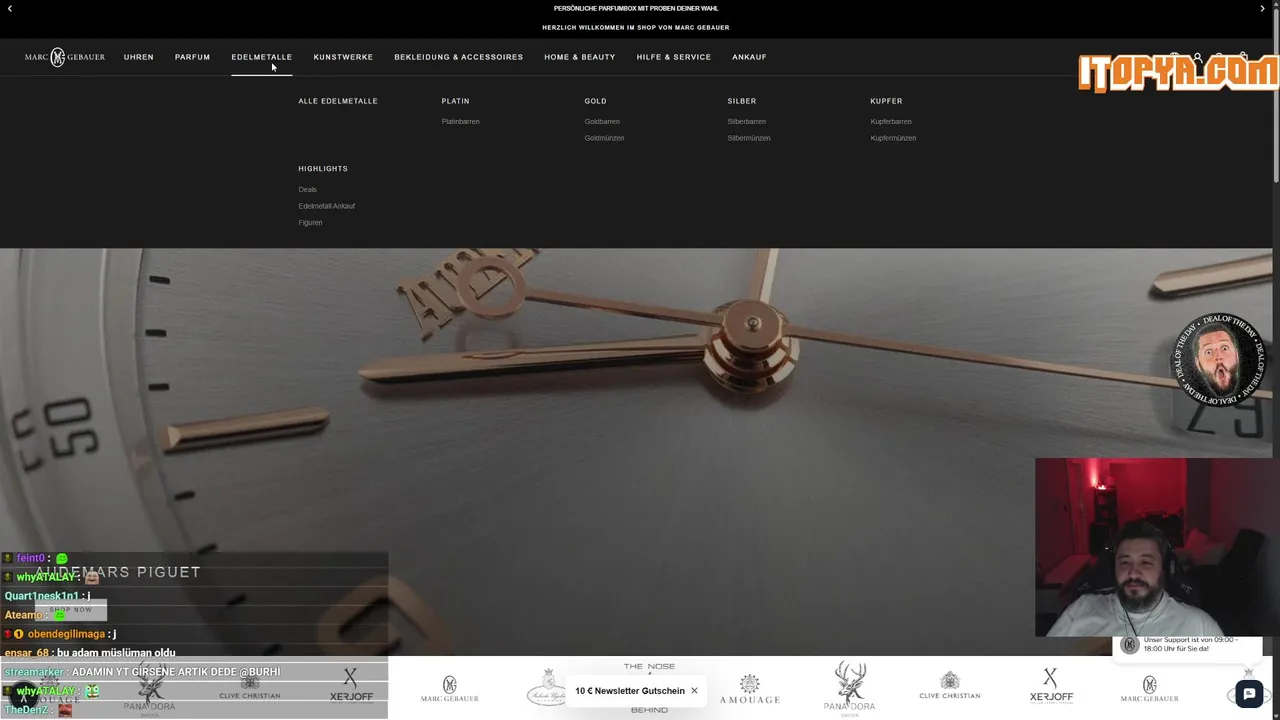Open the Marc Gebauer logo in the header
Image resolution: width=1280 pixels, height=720 pixels.
pos(65,57)
